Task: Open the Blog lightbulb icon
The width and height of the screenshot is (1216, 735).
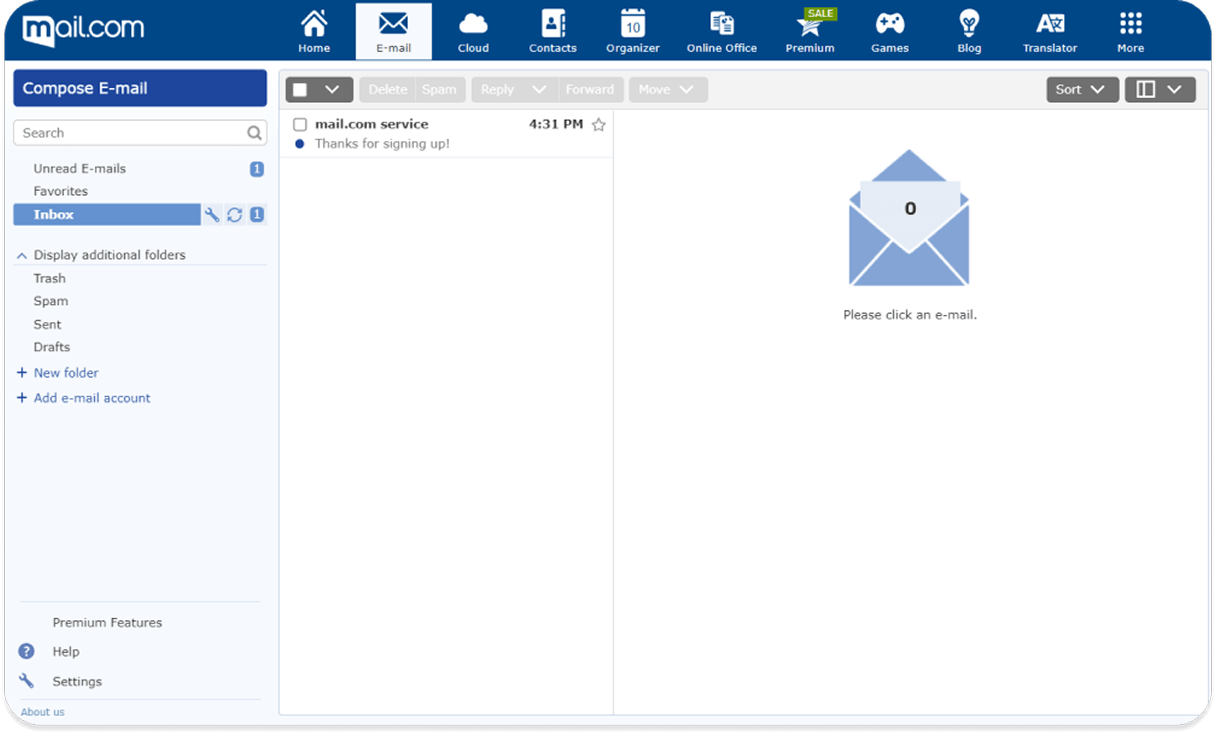Action: tap(969, 23)
